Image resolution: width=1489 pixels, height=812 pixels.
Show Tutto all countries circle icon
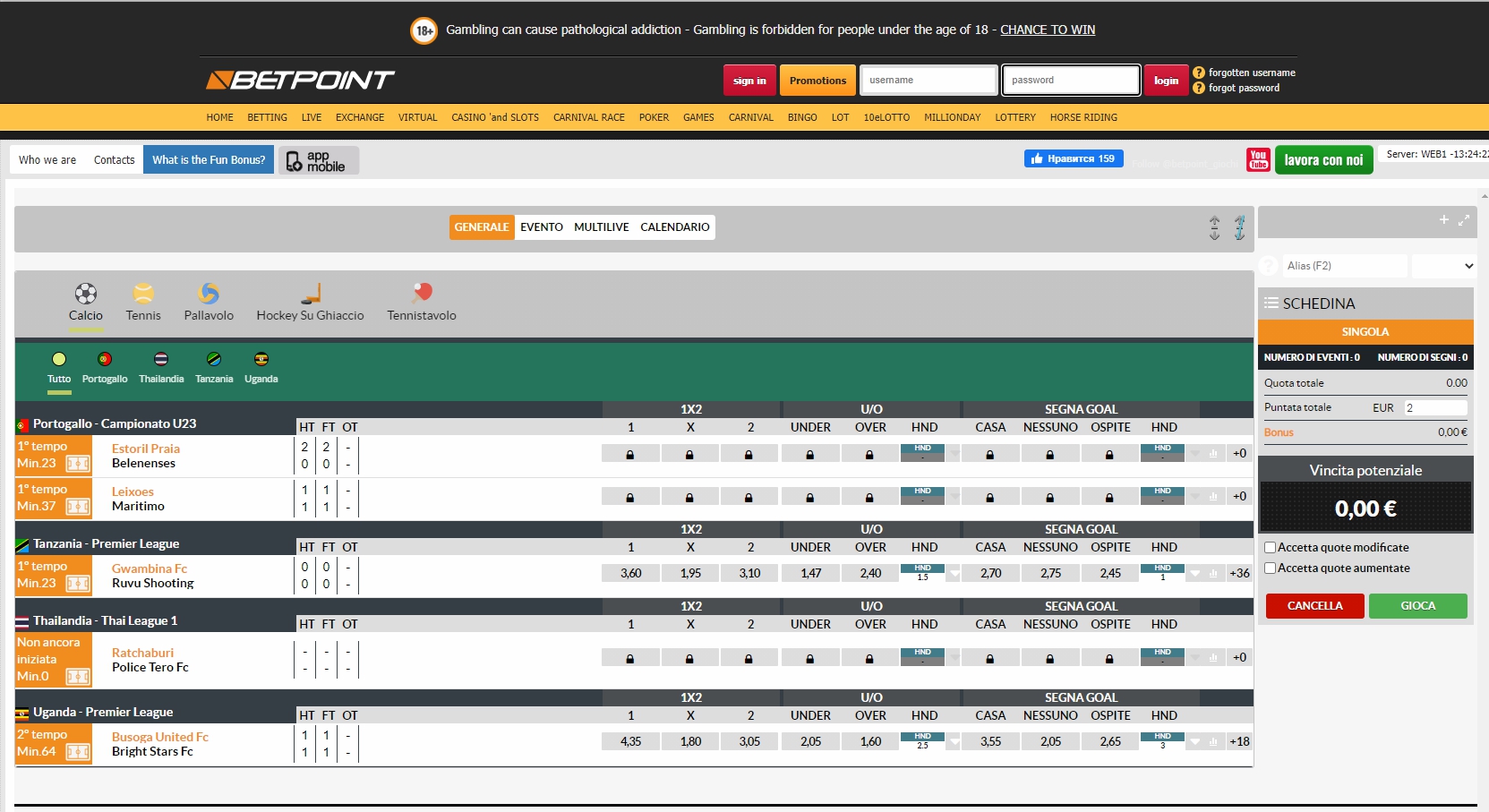coord(59,359)
